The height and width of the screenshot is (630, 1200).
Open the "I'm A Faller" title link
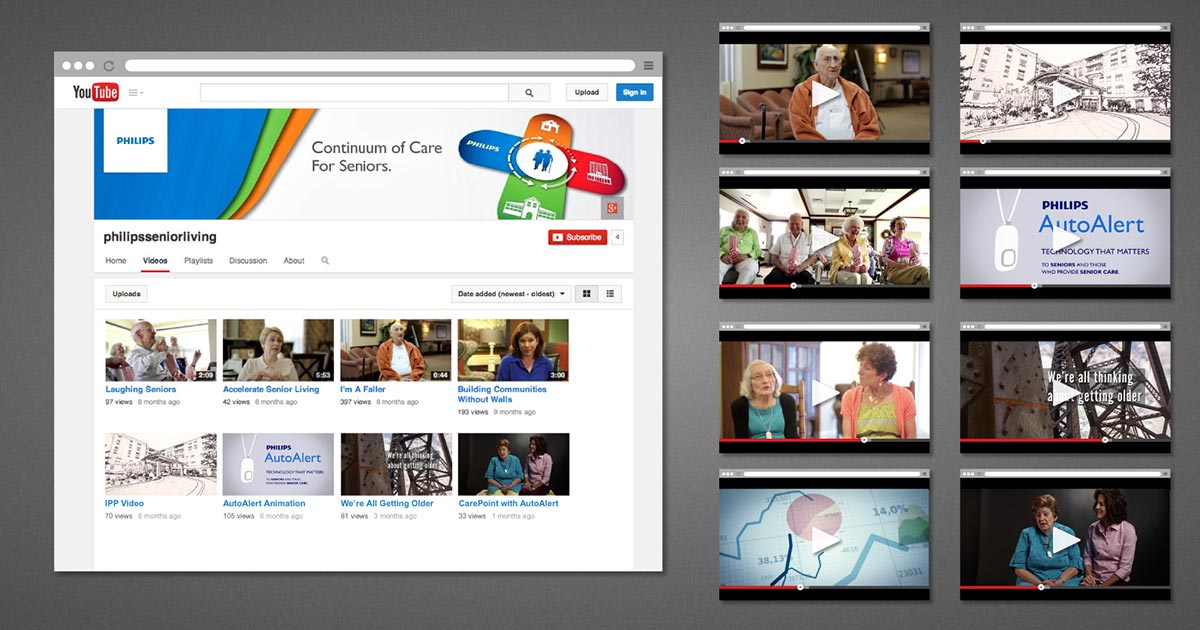point(365,389)
